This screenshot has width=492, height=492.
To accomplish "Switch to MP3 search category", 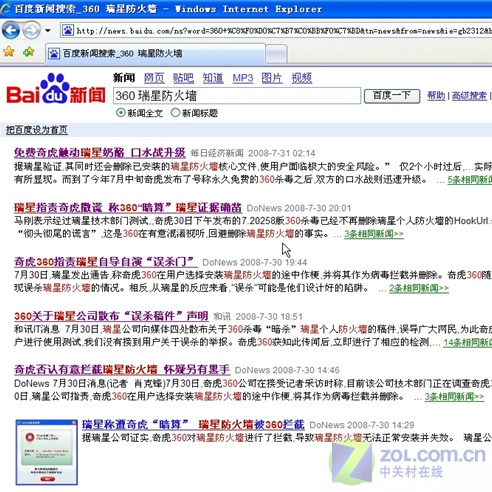I will click(243, 78).
